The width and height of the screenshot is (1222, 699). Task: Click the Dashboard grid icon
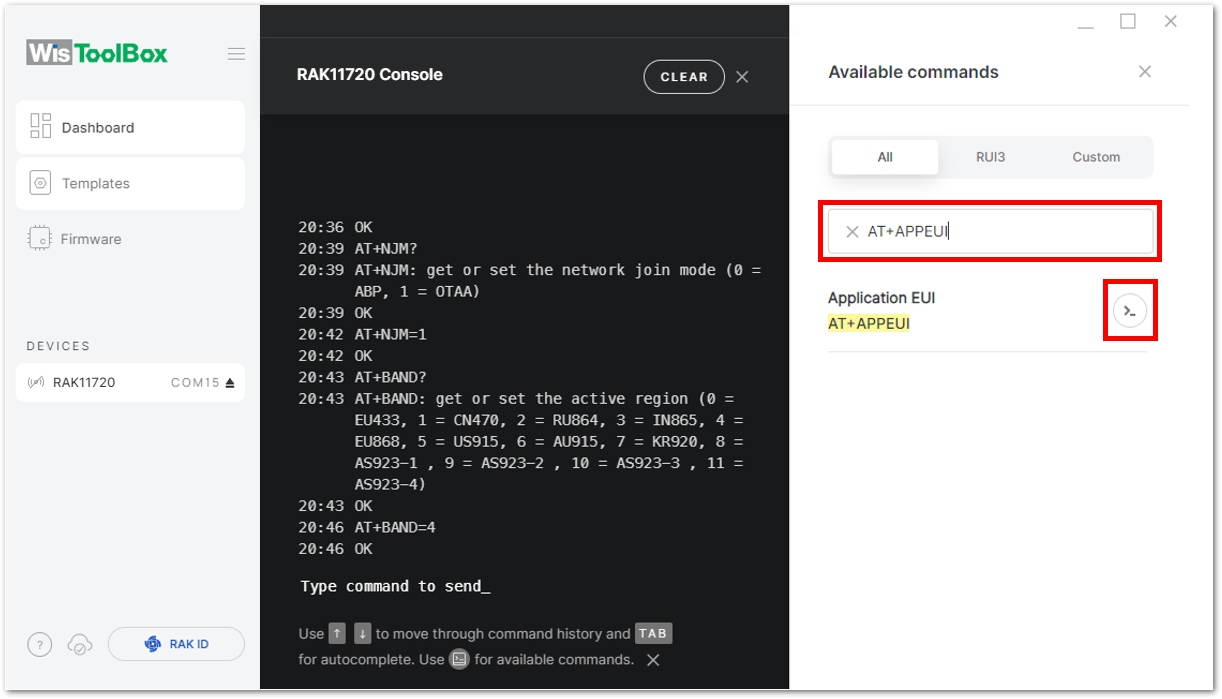[40, 126]
